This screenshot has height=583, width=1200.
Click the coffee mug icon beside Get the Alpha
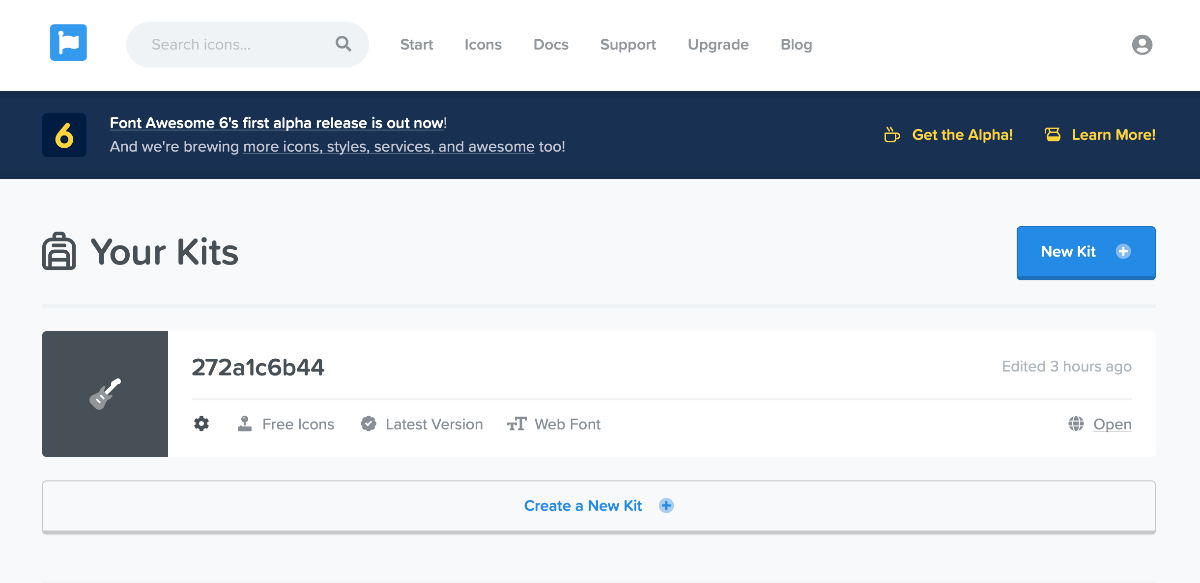tap(892, 135)
